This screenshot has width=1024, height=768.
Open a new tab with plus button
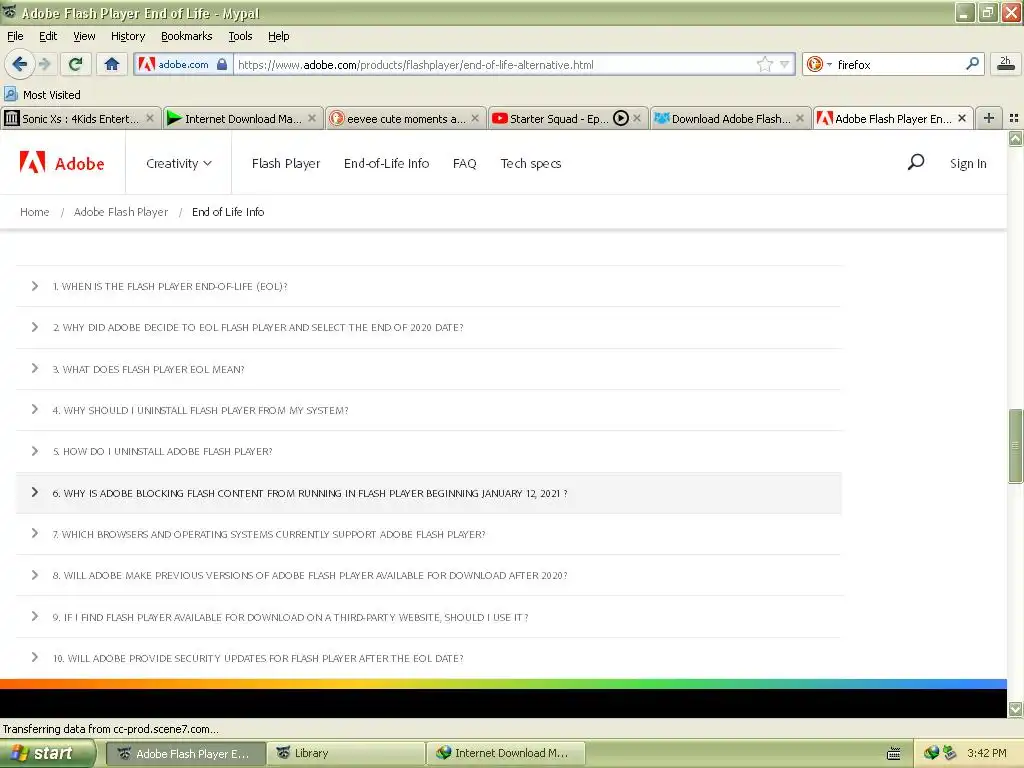click(989, 118)
